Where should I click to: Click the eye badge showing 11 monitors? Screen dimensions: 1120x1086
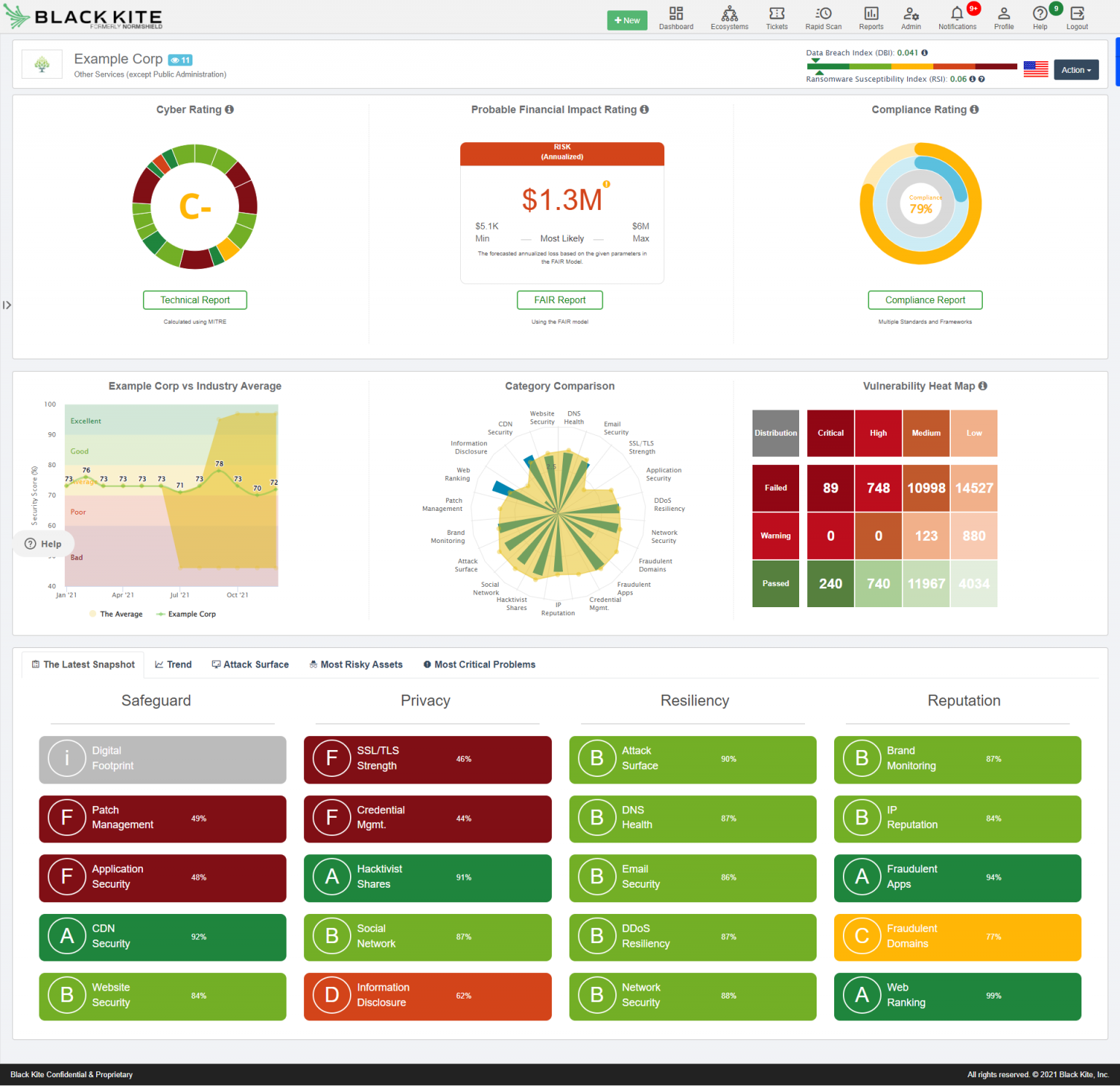(179, 60)
